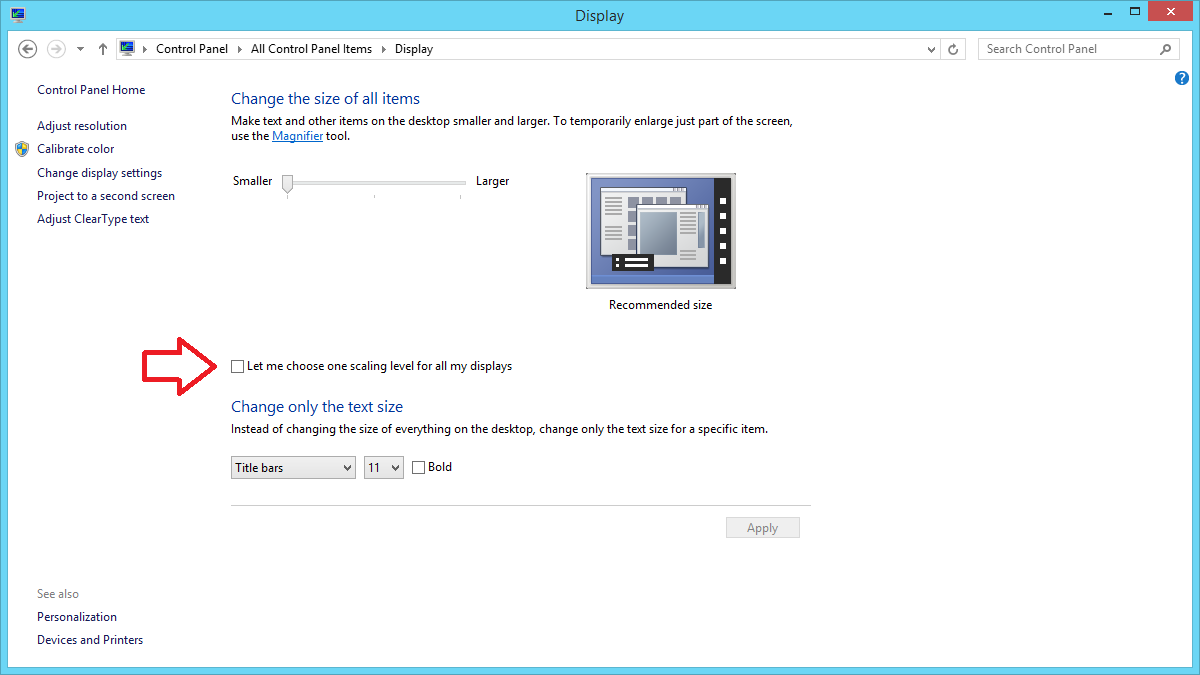Click the Recommended size caption
The height and width of the screenshot is (675, 1200).
tap(660, 305)
